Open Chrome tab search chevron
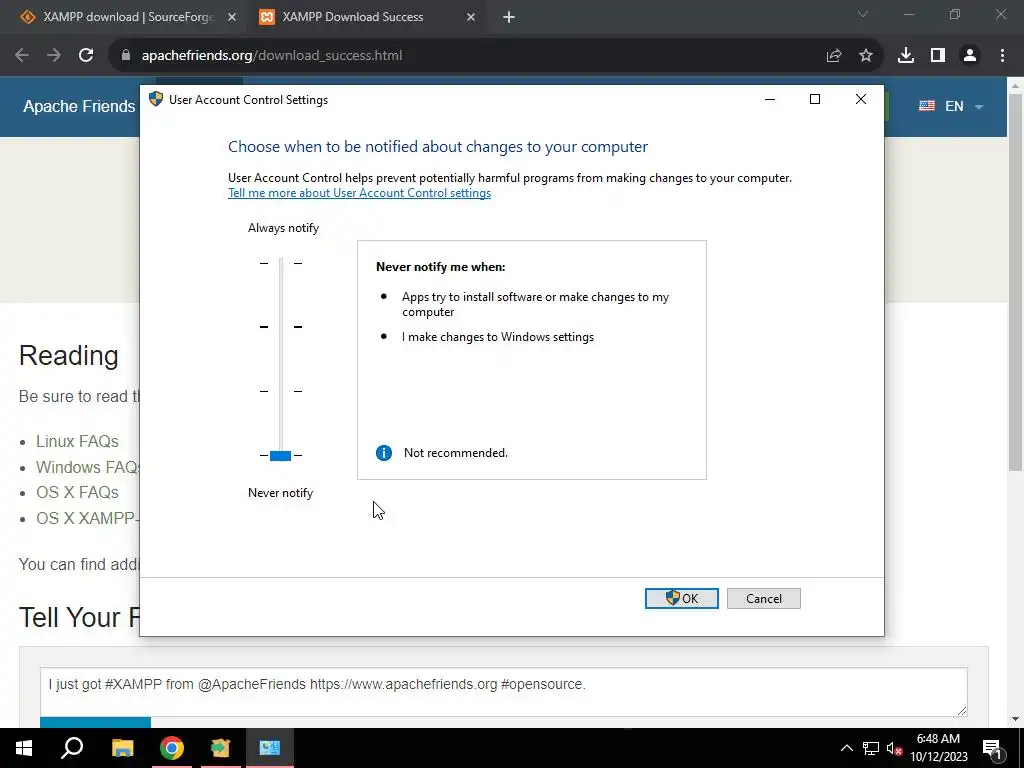Screen dimensions: 1024x768 (863, 14)
